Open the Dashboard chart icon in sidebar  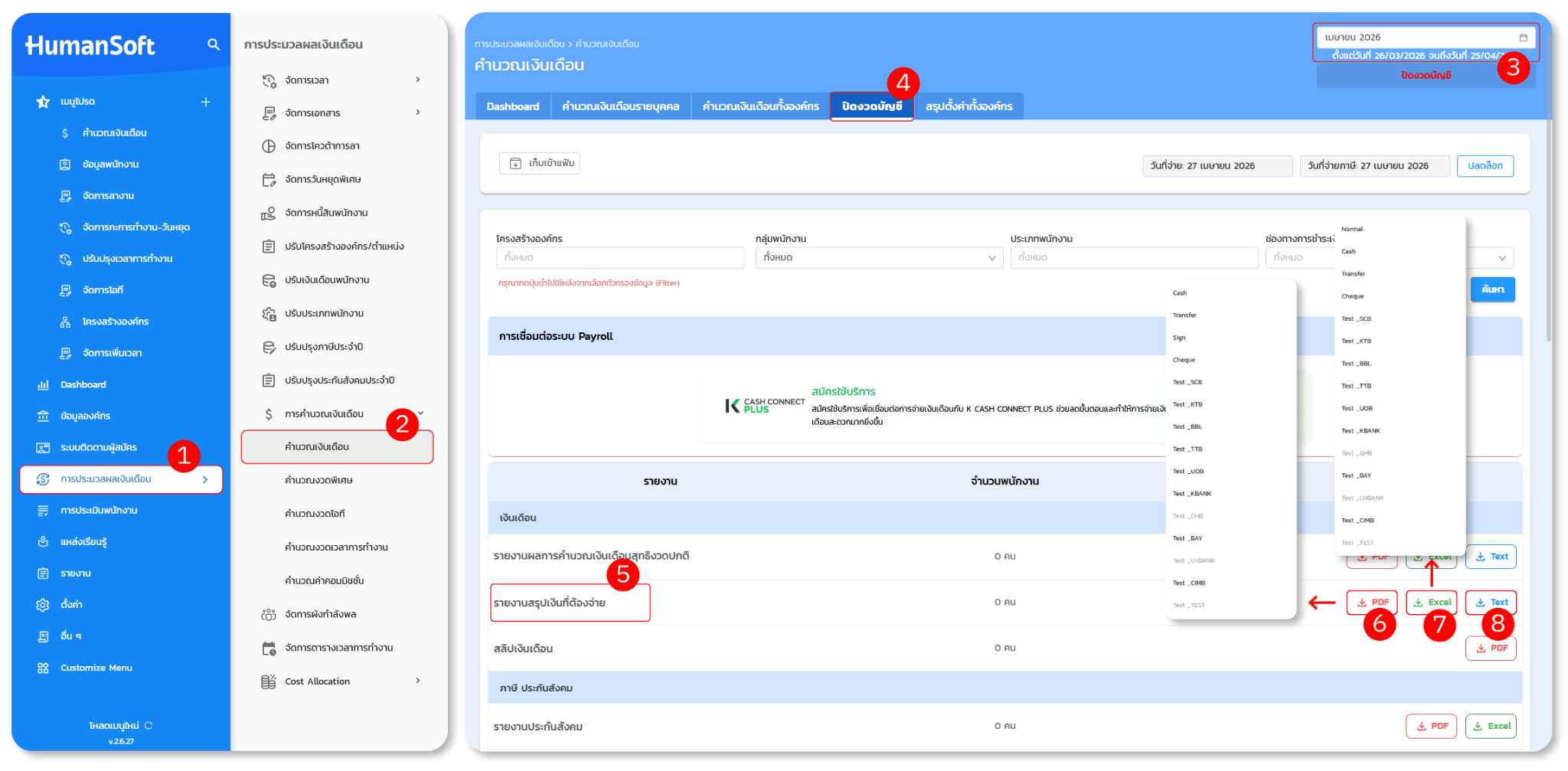point(43,385)
